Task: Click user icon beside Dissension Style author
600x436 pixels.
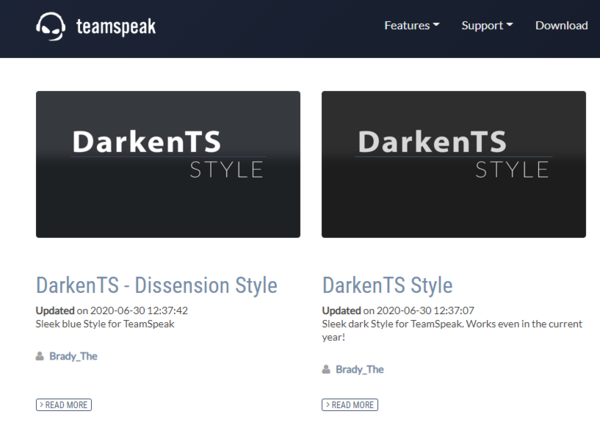Action: pyautogui.click(x=40, y=356)
